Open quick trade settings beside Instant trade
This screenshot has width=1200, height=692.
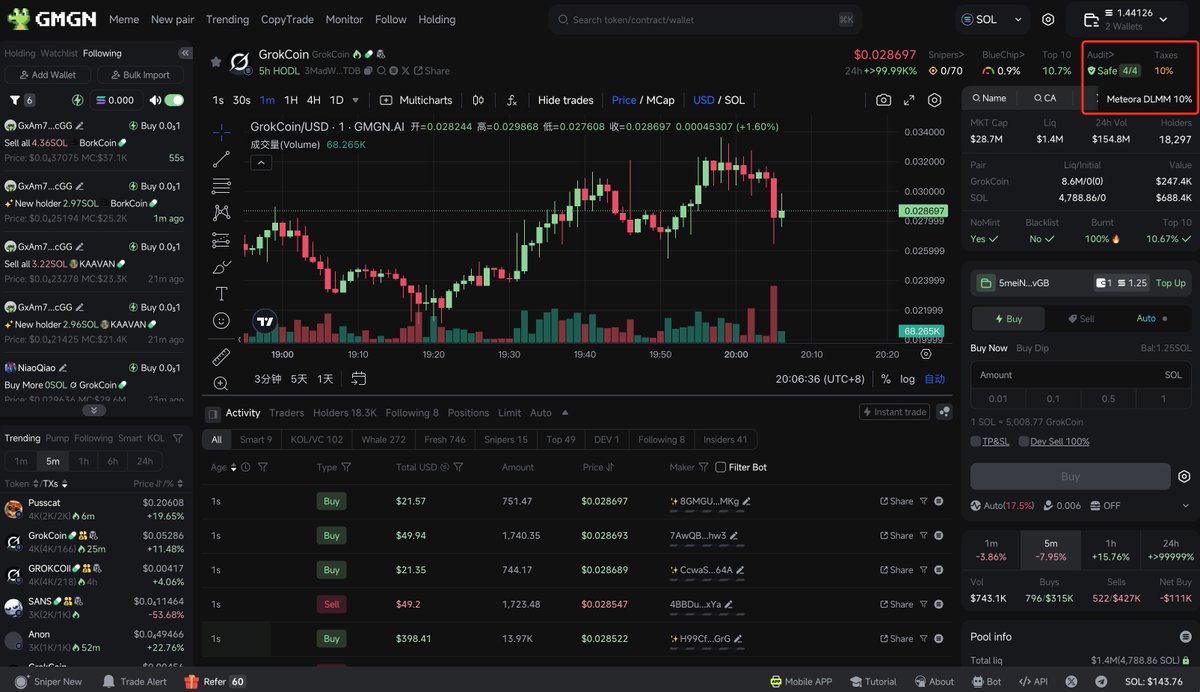(x=945, y=412)
